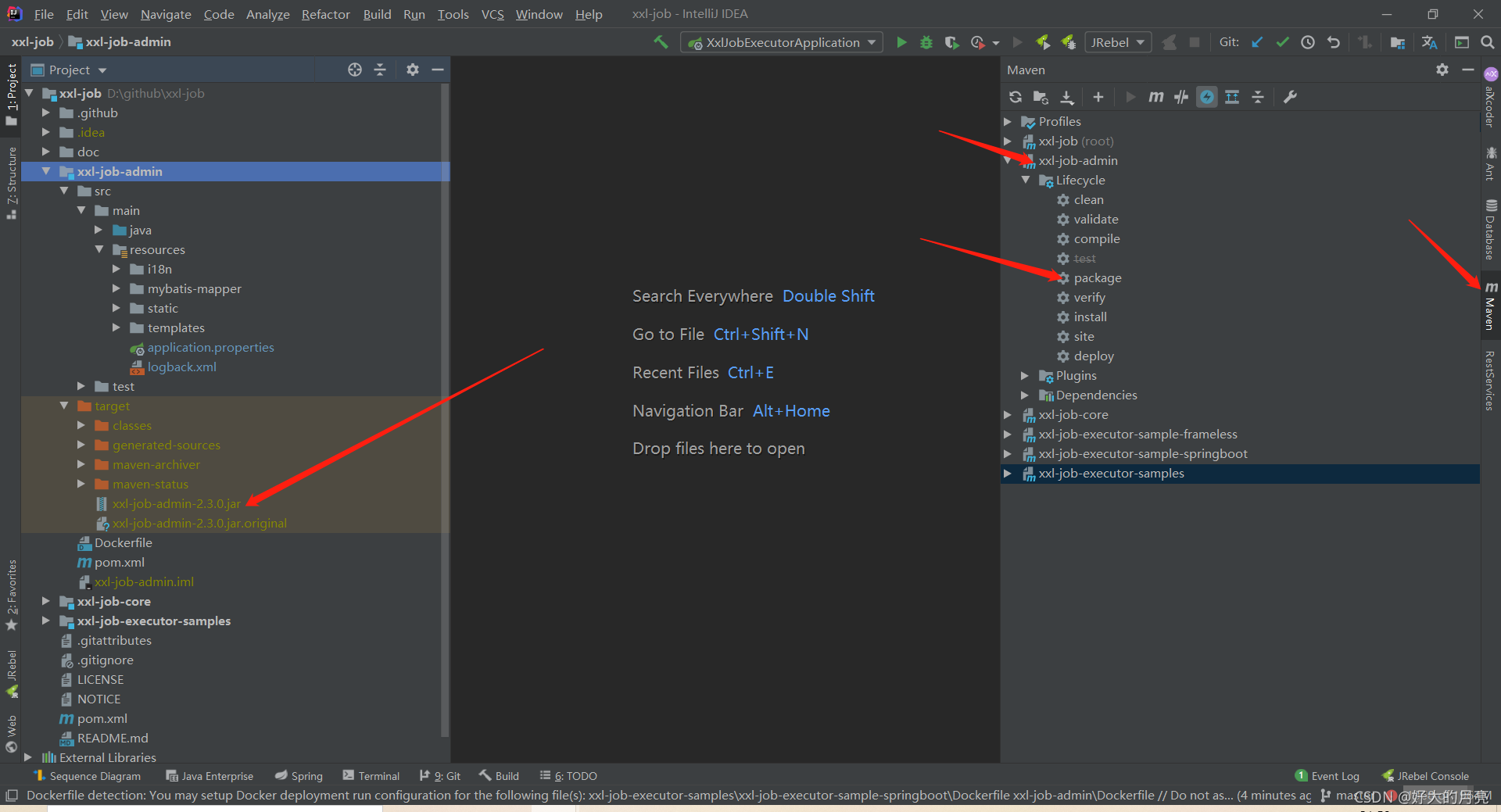Select the install lifecycle goal
This screenshot has height=812, width=1501.
pyautogui.click(x=1090, y=317)
